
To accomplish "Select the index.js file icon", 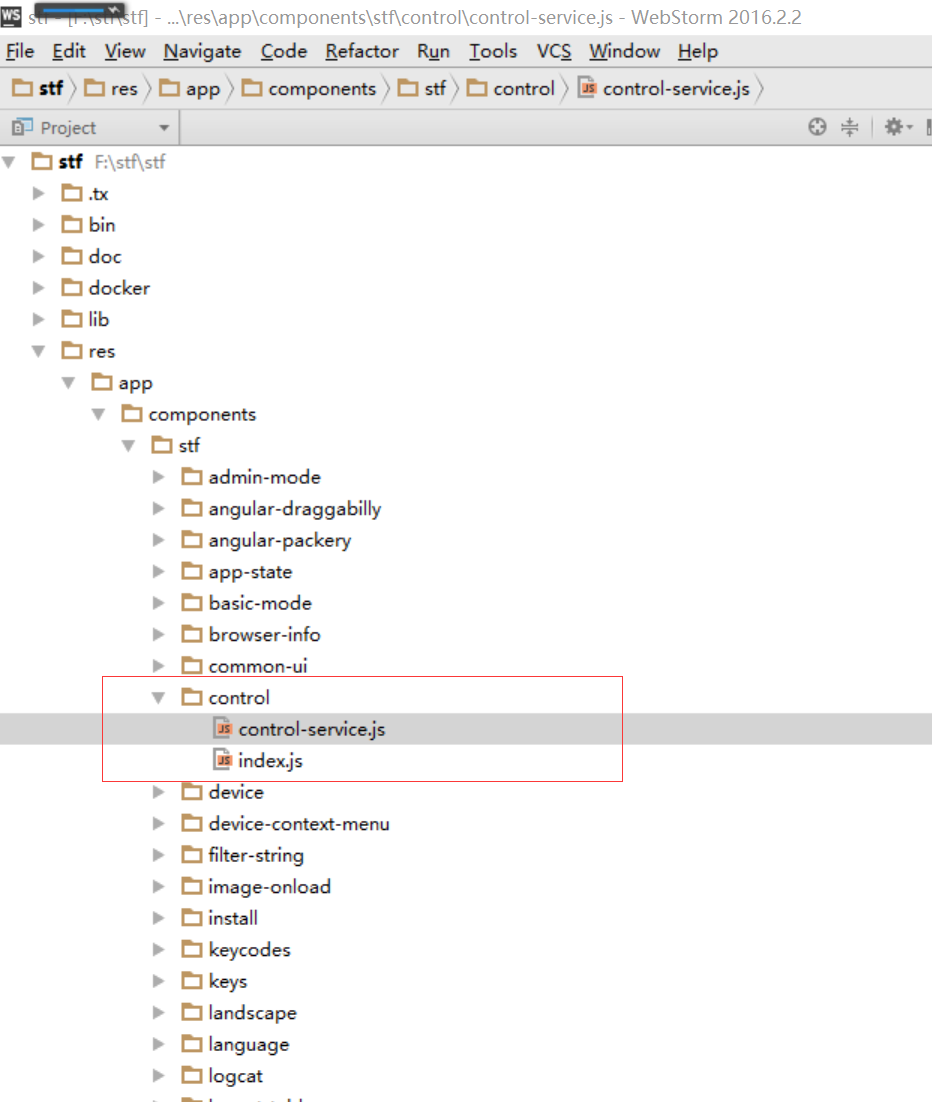I will 222,760.
